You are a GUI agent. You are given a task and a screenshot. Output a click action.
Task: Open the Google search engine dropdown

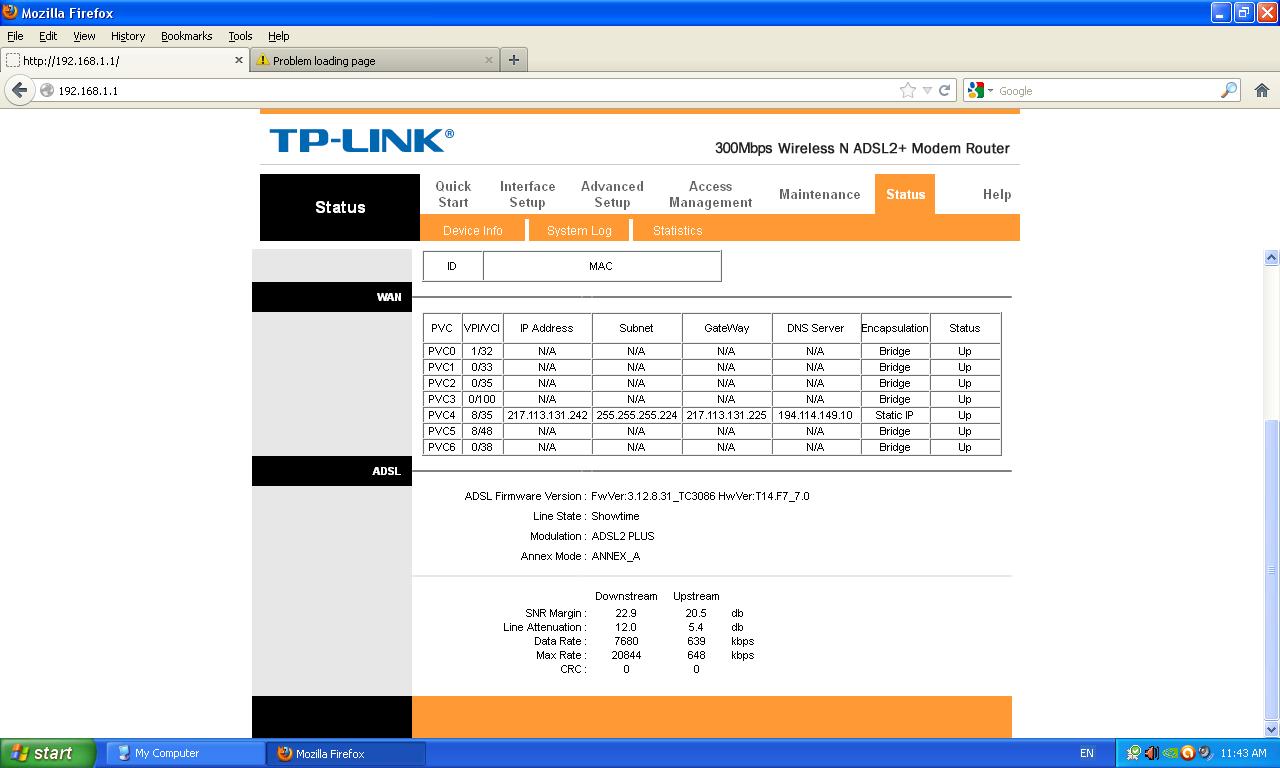pos(980,90)
